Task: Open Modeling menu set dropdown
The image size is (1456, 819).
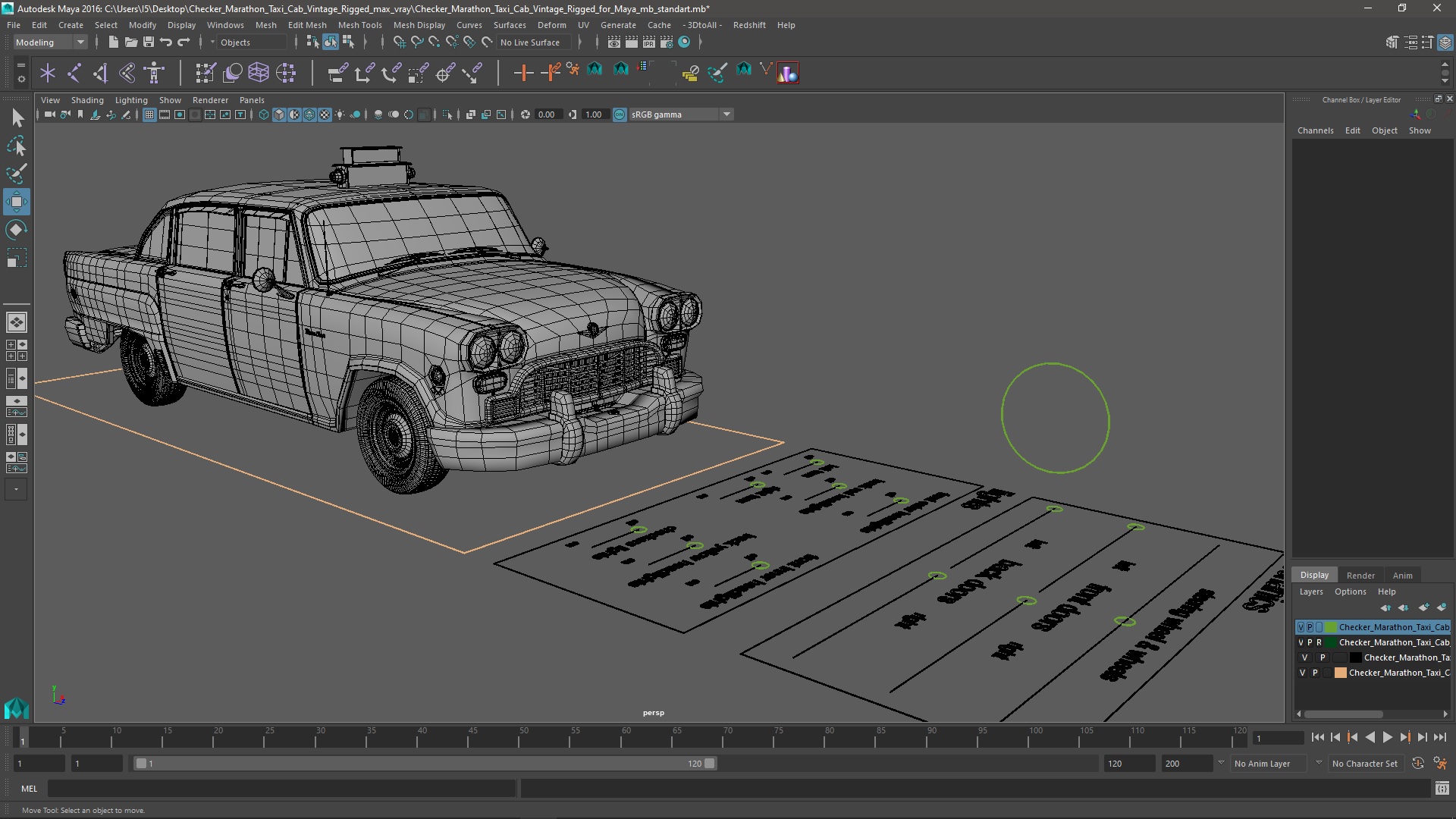Action: [x=50, y=42]
